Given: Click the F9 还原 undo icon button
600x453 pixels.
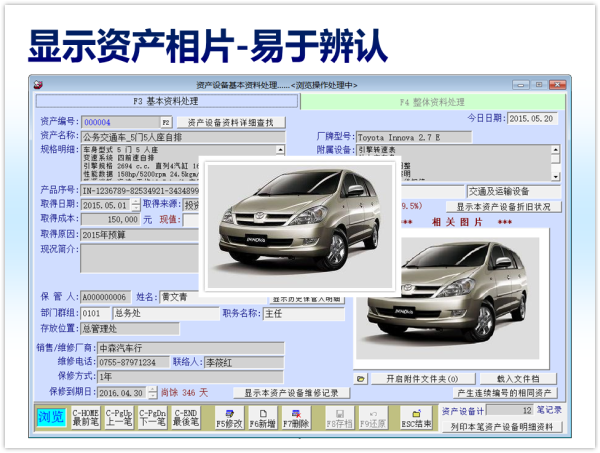Looking at the screenshot, I should (373, 418).
